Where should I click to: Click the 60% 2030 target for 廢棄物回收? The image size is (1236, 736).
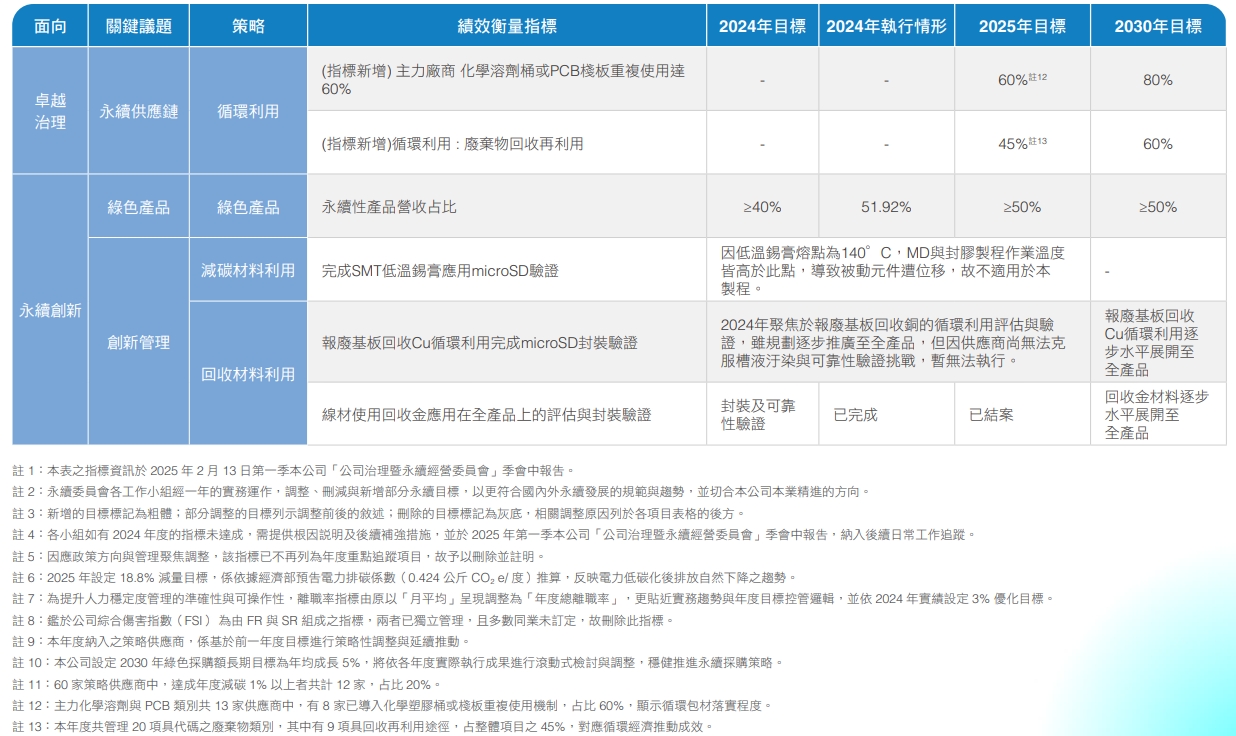tap(1158, 143)
